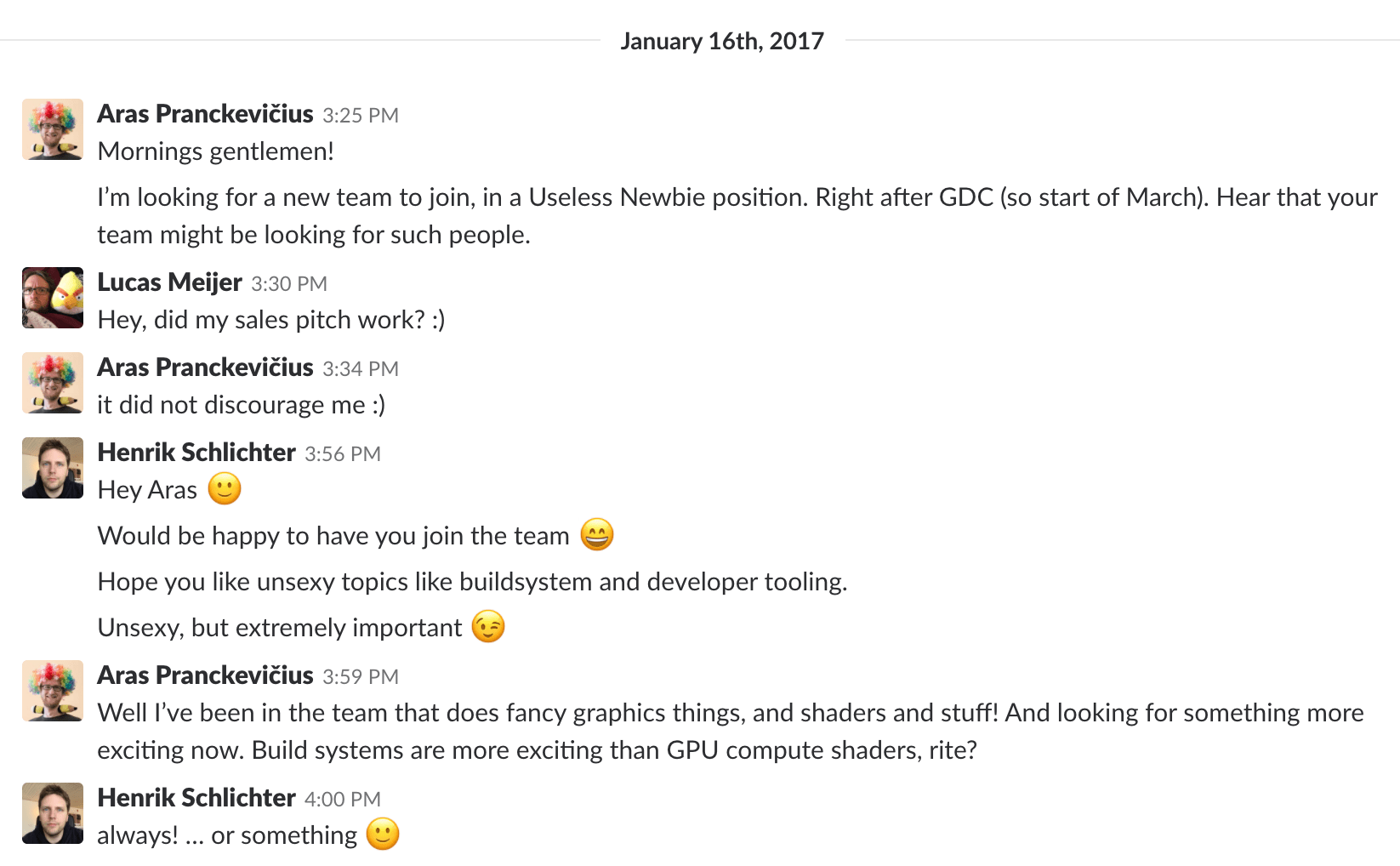Click the 3:59 PM message timestamp
Screen dimensions: 1400x866
tap(361, 677)
